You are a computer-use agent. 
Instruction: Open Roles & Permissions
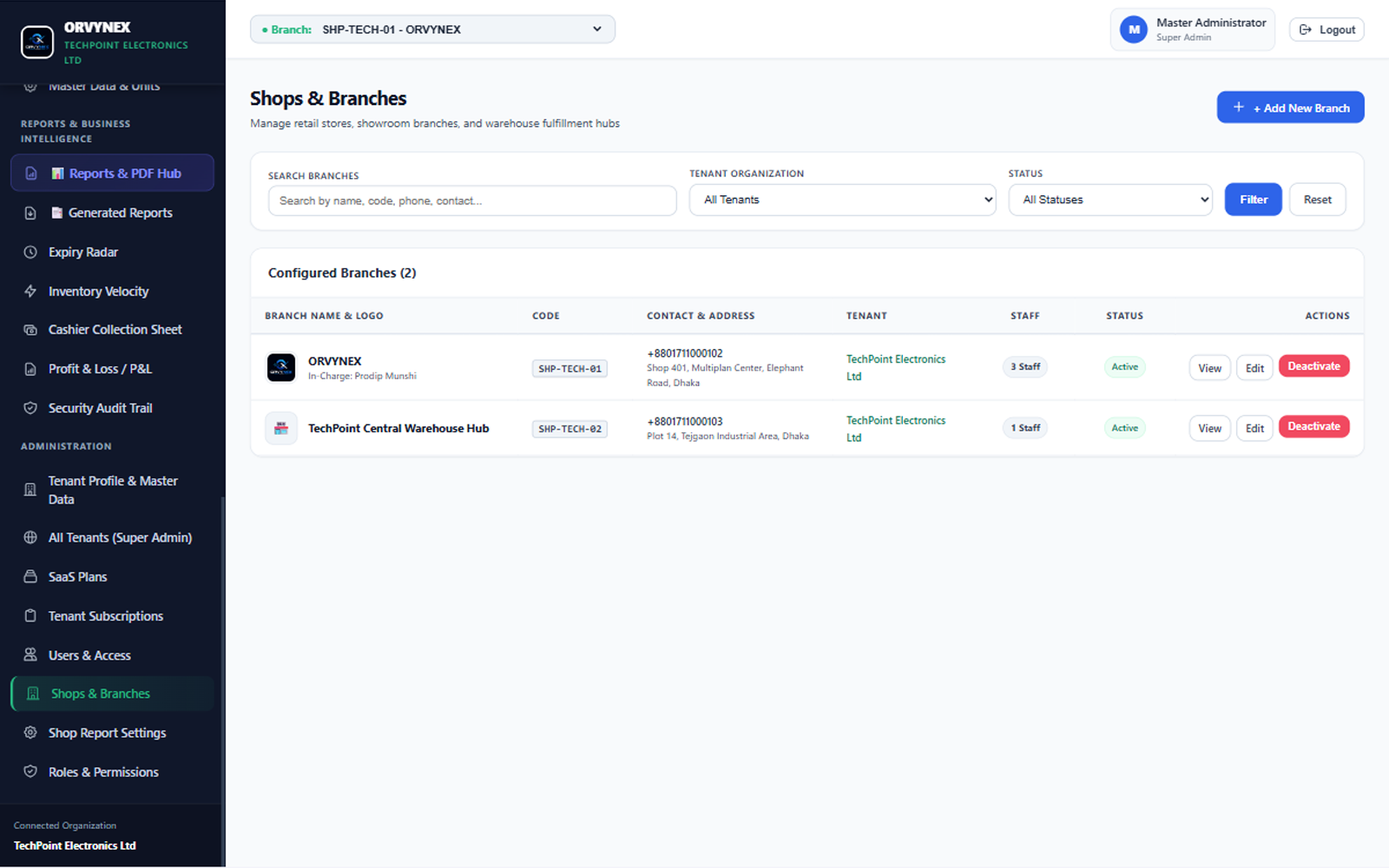pyautogui.click(x=112, y=772)
